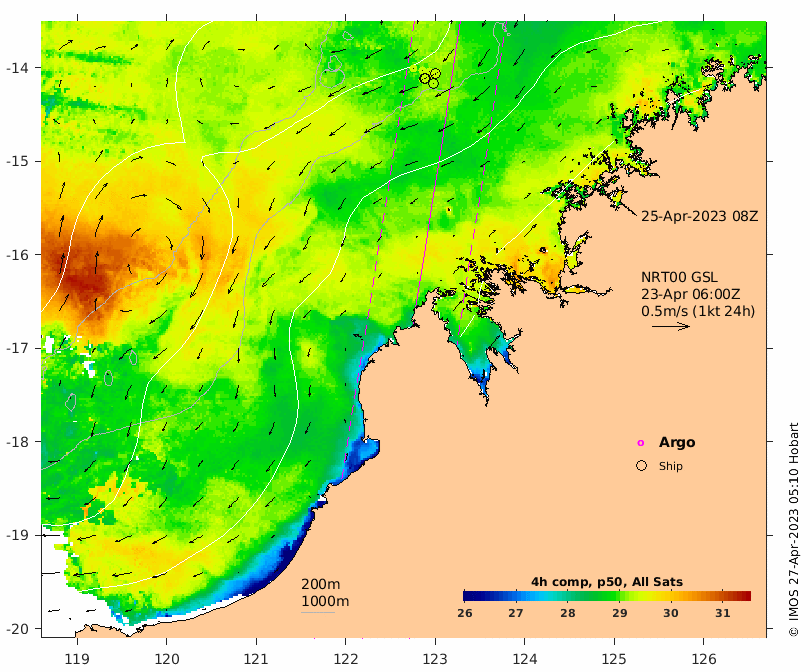Click the grey 1000m legend line sample
Screen dimensions: 810x672
point(318,613)
